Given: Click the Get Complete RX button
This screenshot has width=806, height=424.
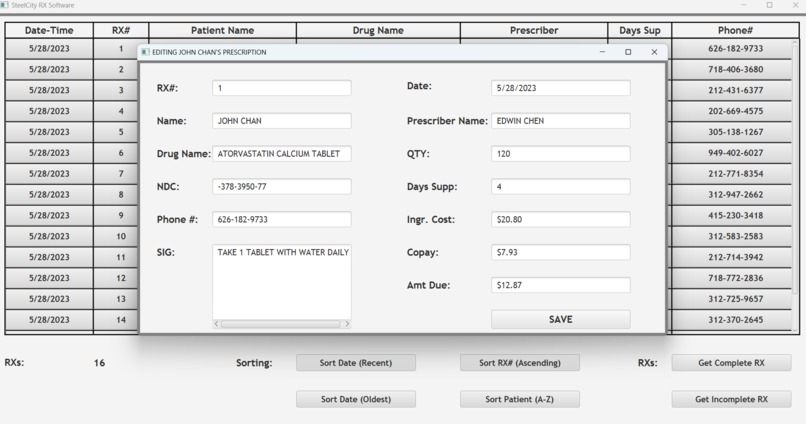Looking at the screenshot, I should click(x=731, y=363).
